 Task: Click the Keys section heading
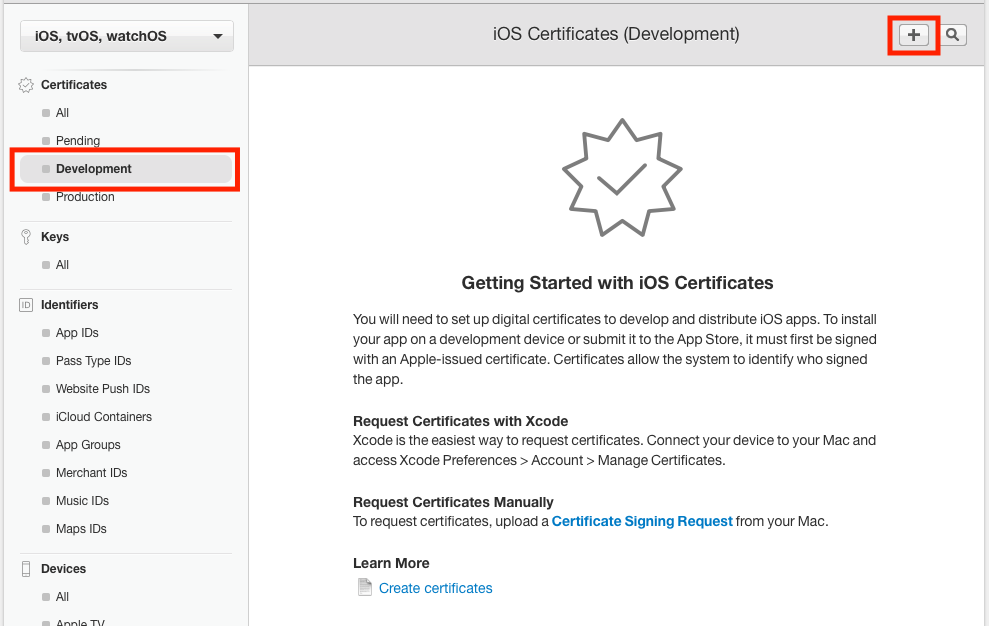(x=55, y=237)
